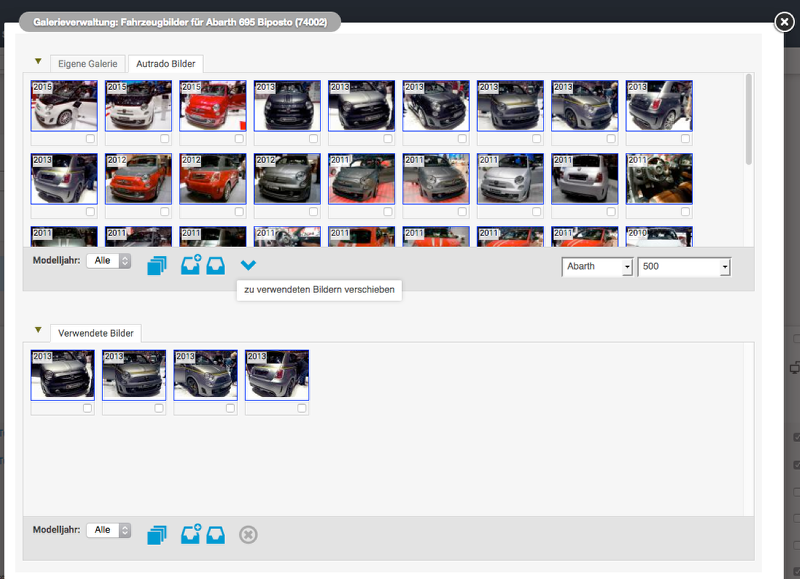
Task: Click inbox-with-plus icon in upper gallery toolbar
Action: coord(191,265)
